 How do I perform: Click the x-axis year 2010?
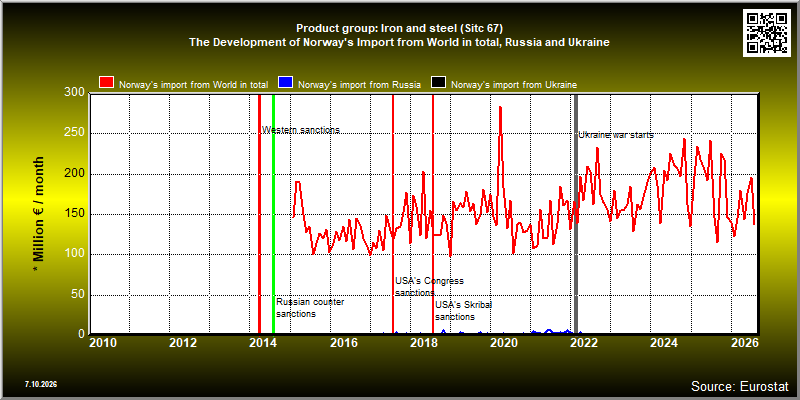103,343
